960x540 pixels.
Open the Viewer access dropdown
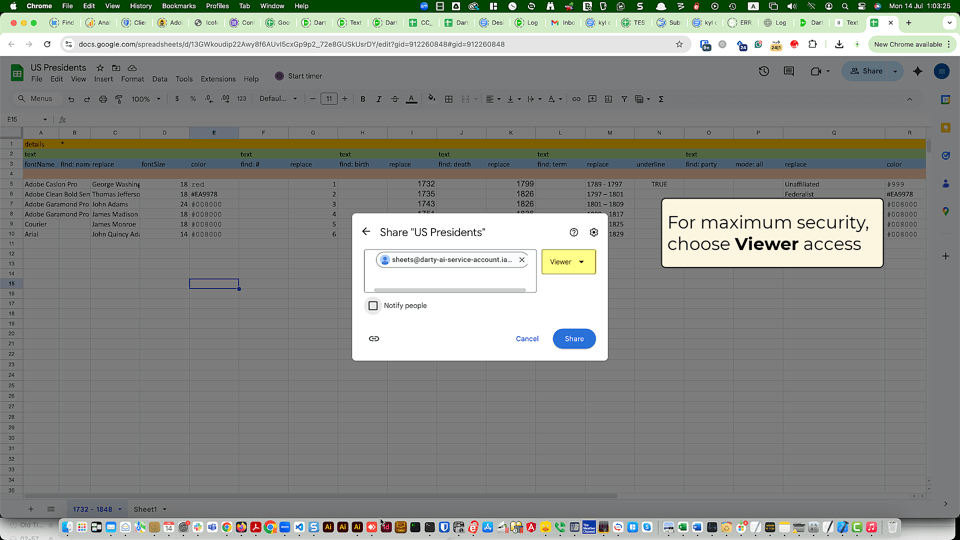[x=568, y=261]
